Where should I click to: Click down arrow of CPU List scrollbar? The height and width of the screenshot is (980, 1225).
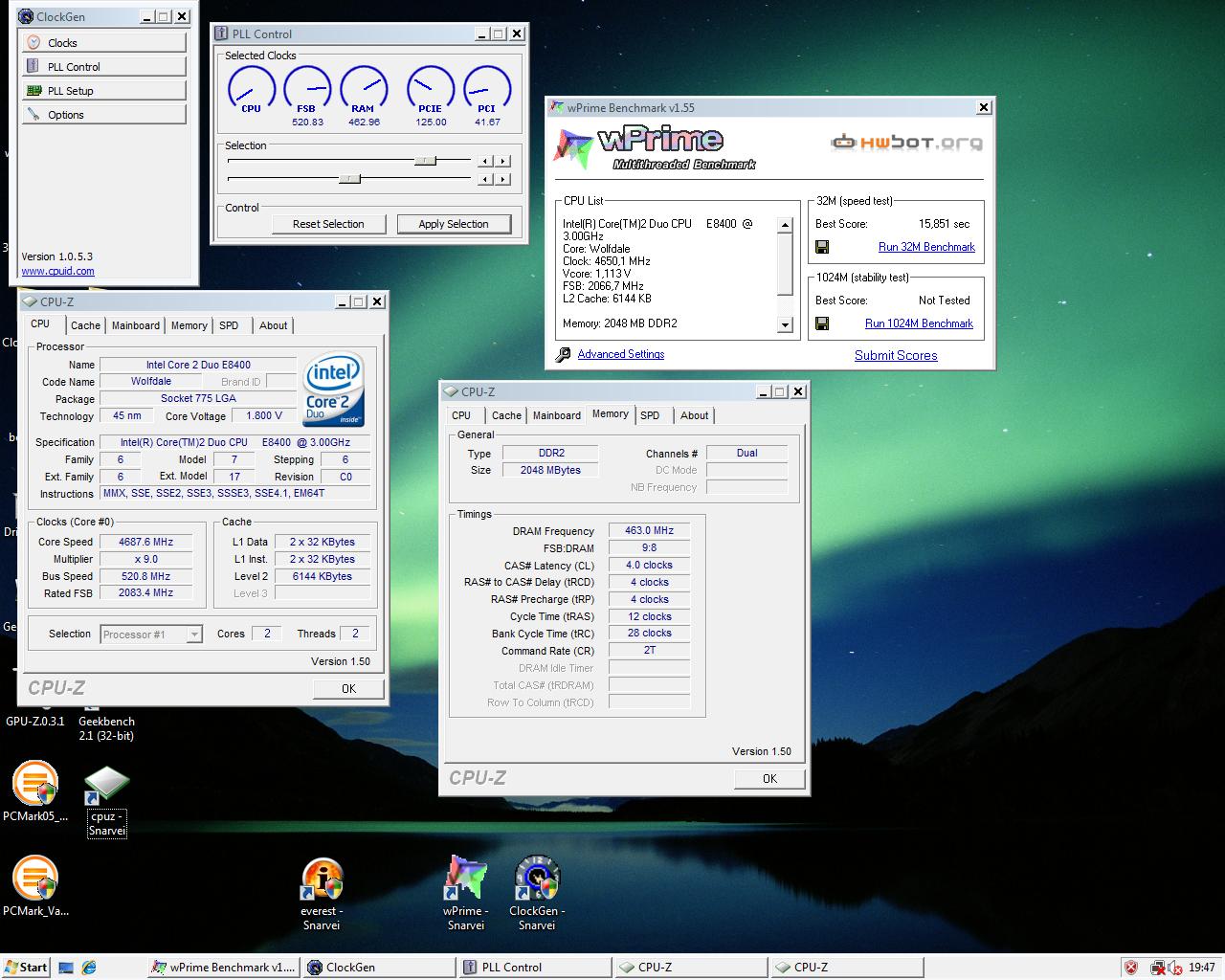pos(786,325)
